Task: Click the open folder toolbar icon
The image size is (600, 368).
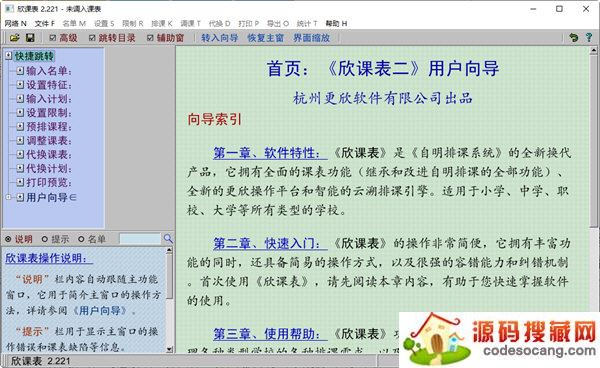Action: coord(15,38)
